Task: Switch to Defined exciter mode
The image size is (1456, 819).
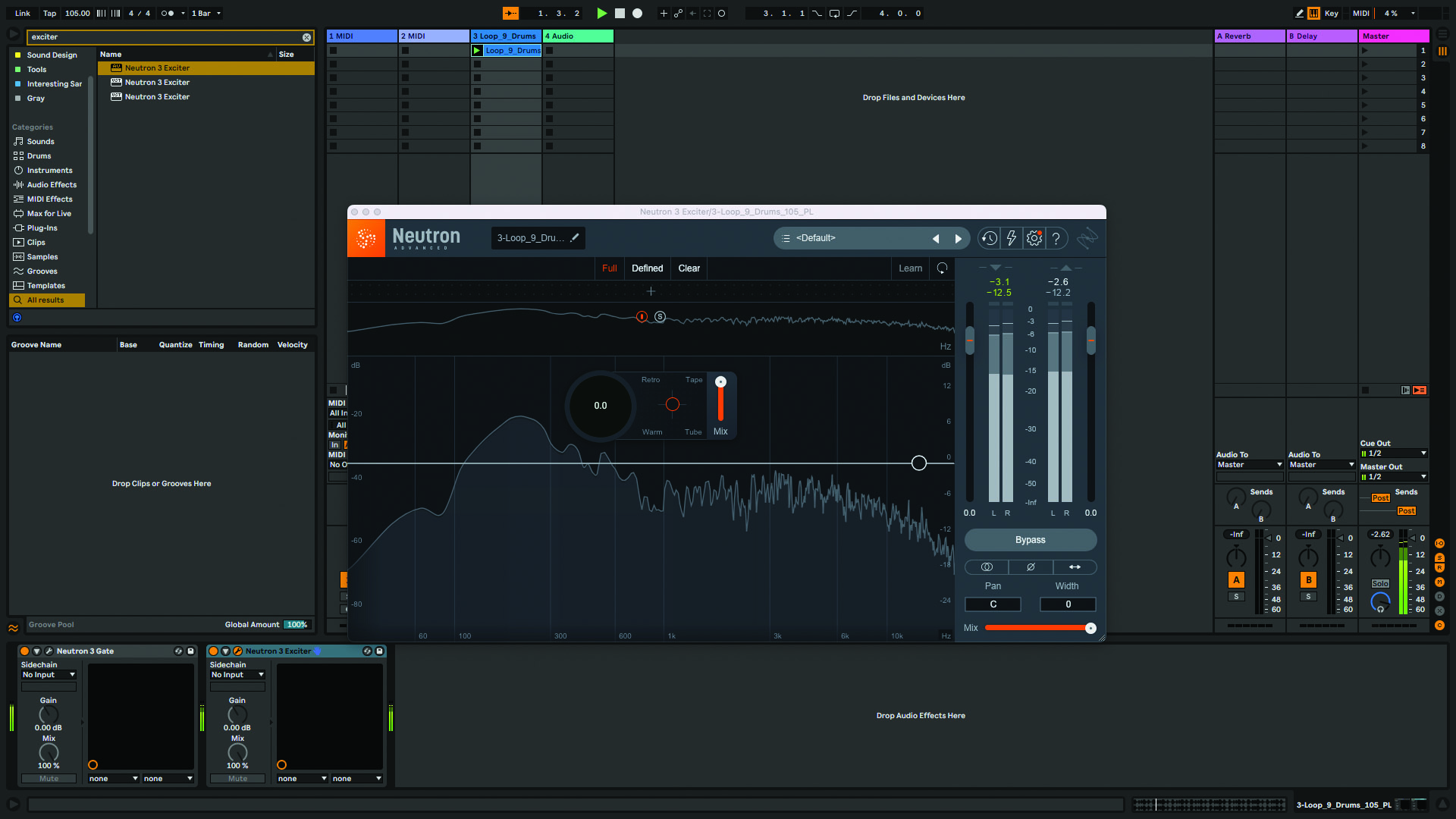Action: coord(647,268)
